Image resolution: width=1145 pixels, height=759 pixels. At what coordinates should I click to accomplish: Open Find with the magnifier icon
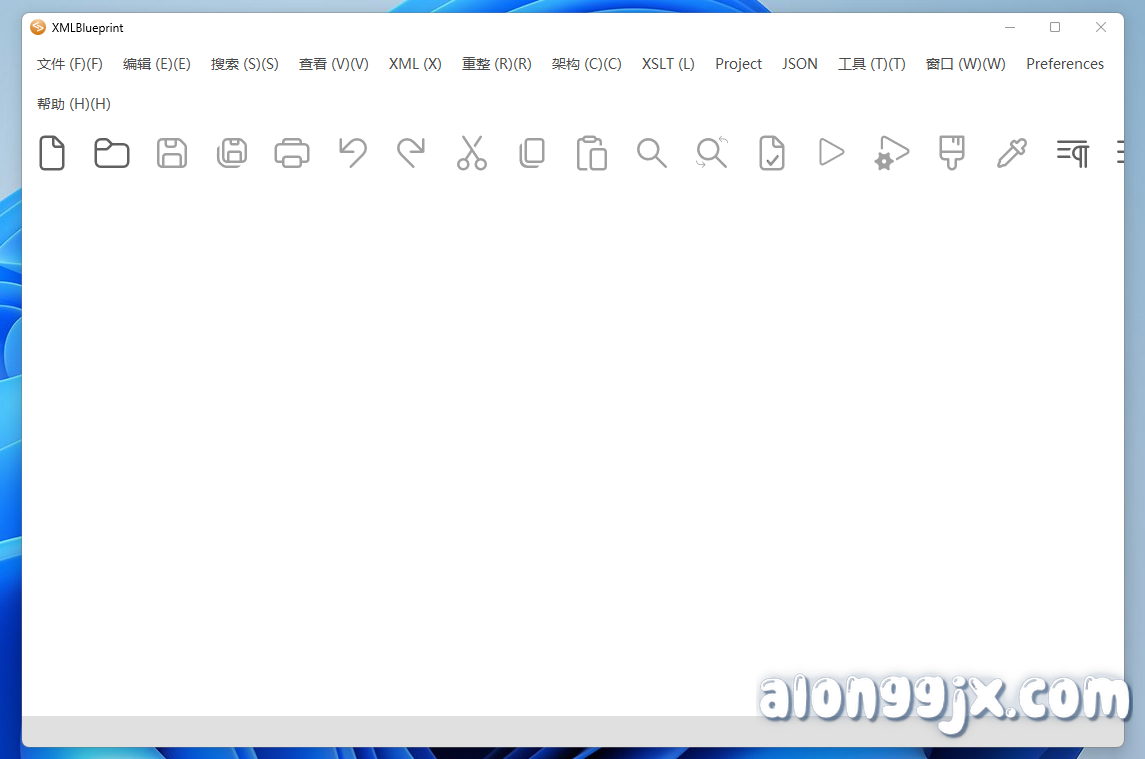click(x=652, y=152)
